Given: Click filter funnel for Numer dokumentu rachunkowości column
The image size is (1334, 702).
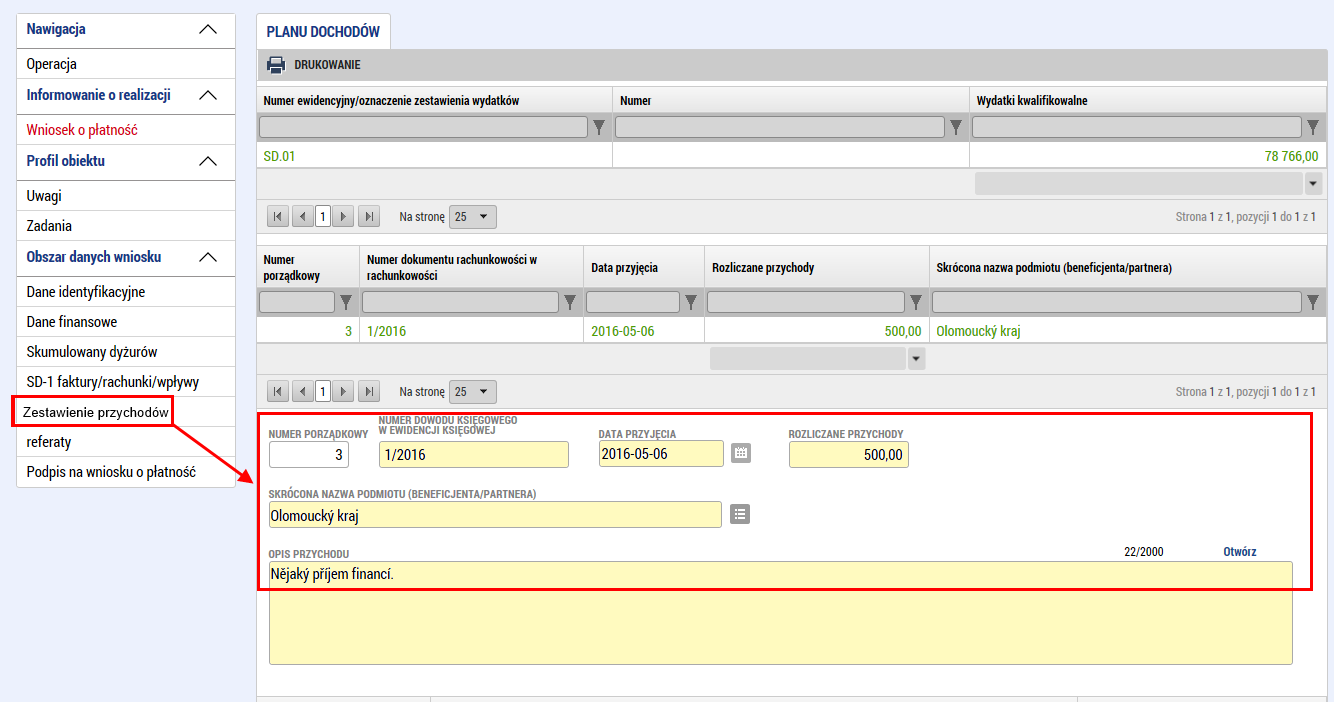Looking at the screenshot, I should pyautogui.click(x=570, y=302).
